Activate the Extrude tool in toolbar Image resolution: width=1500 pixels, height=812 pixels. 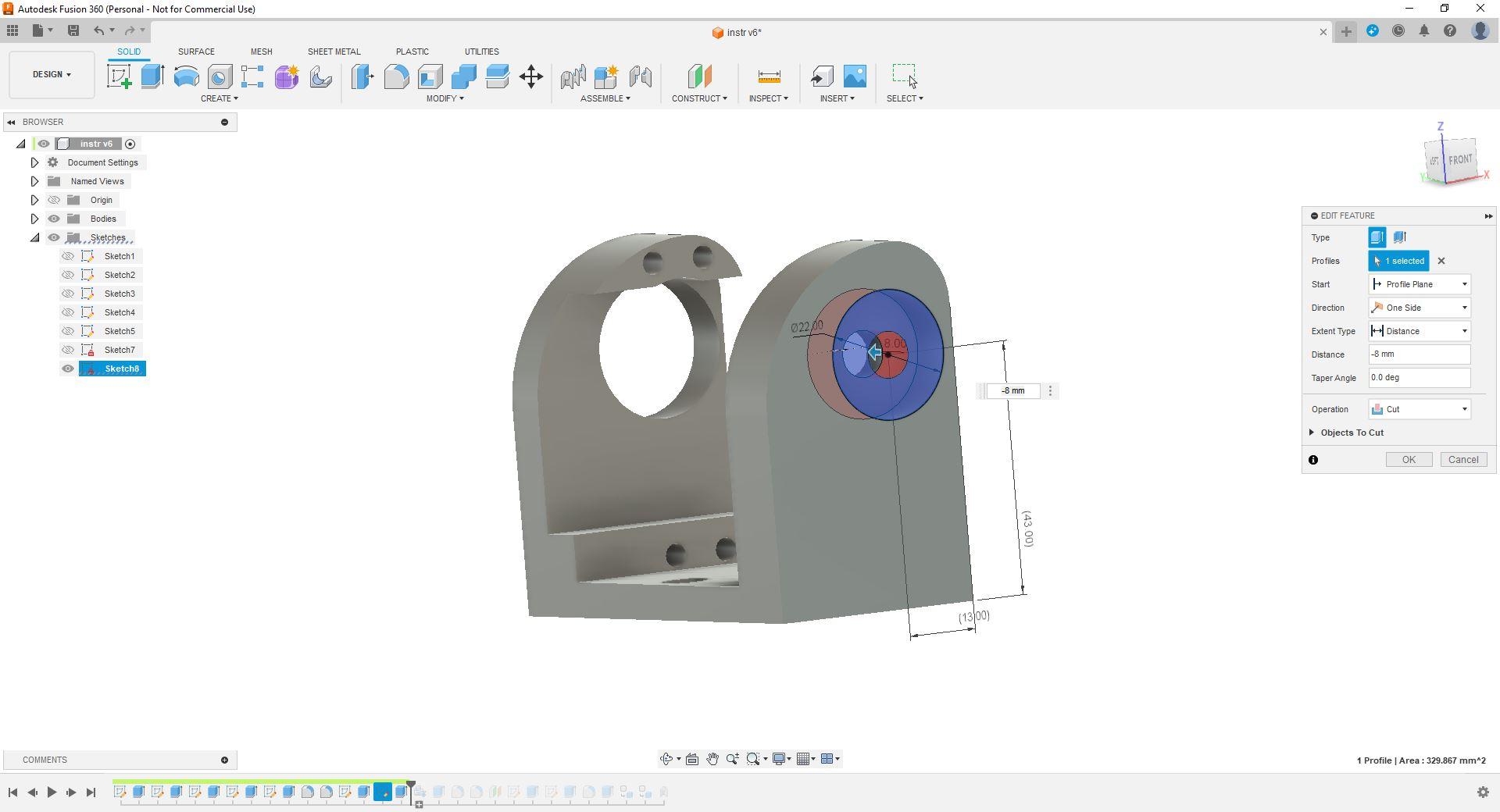[152, 77]
